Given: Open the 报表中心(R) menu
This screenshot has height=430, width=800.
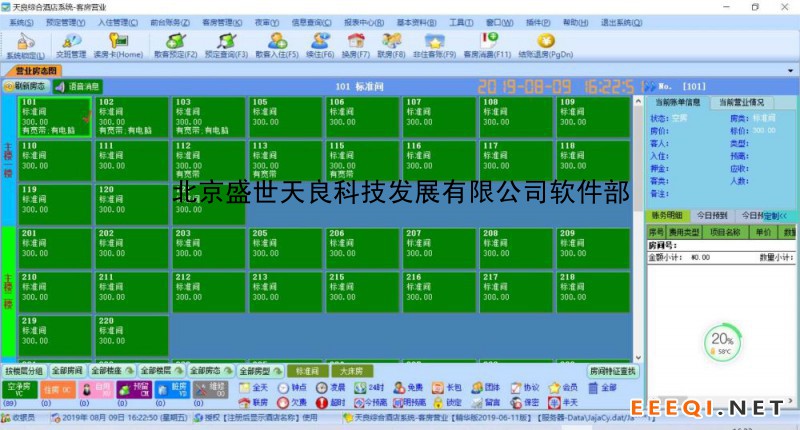Looking at the screenshot, I should pyautogui.click(x=365, y=21).
